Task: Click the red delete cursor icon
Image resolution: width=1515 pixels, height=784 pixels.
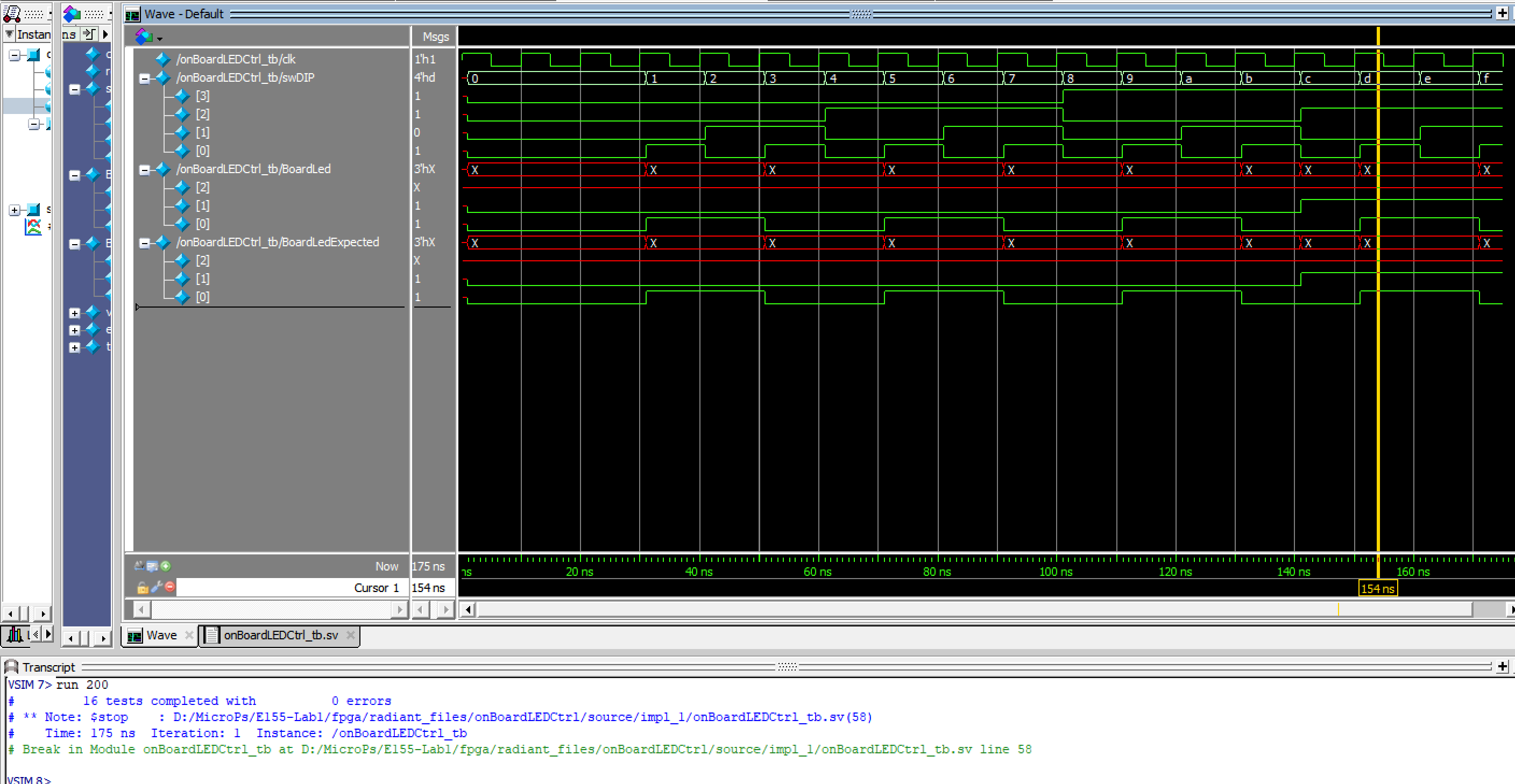Action: point(170,587)
